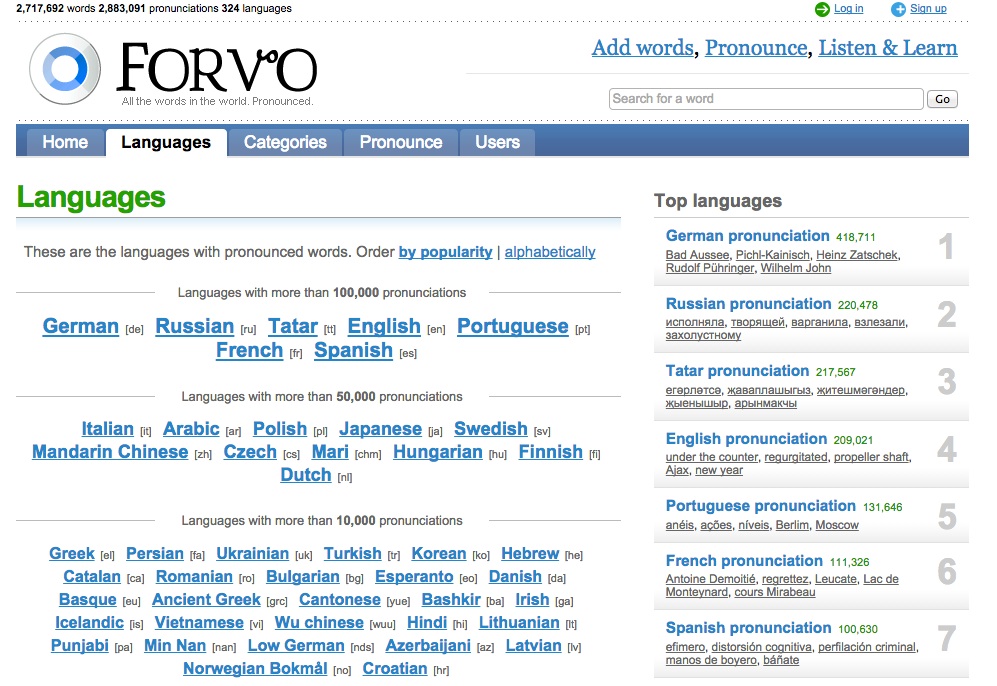Open the Pronounce tab
Screen dimensions: 997x686
click(x=400, y=142)
